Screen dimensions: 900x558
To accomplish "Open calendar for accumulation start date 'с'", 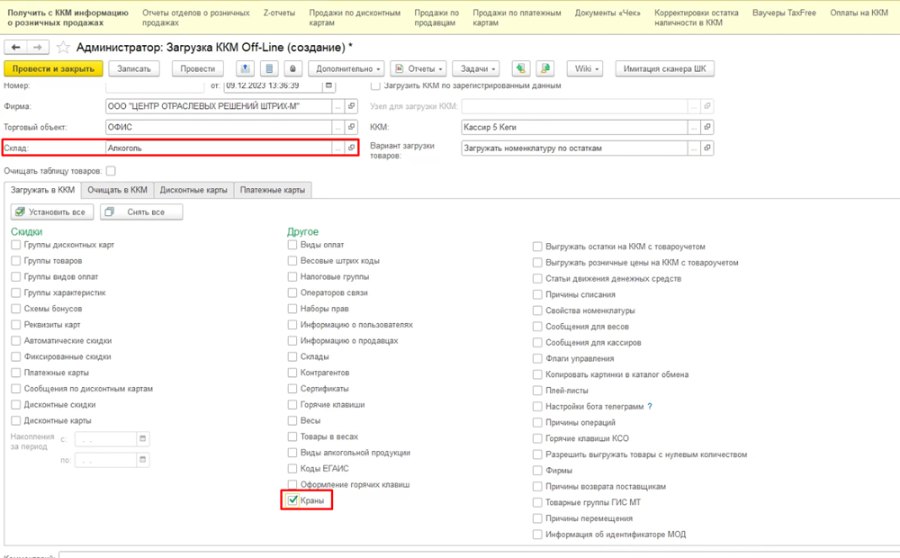I will 143,439.
